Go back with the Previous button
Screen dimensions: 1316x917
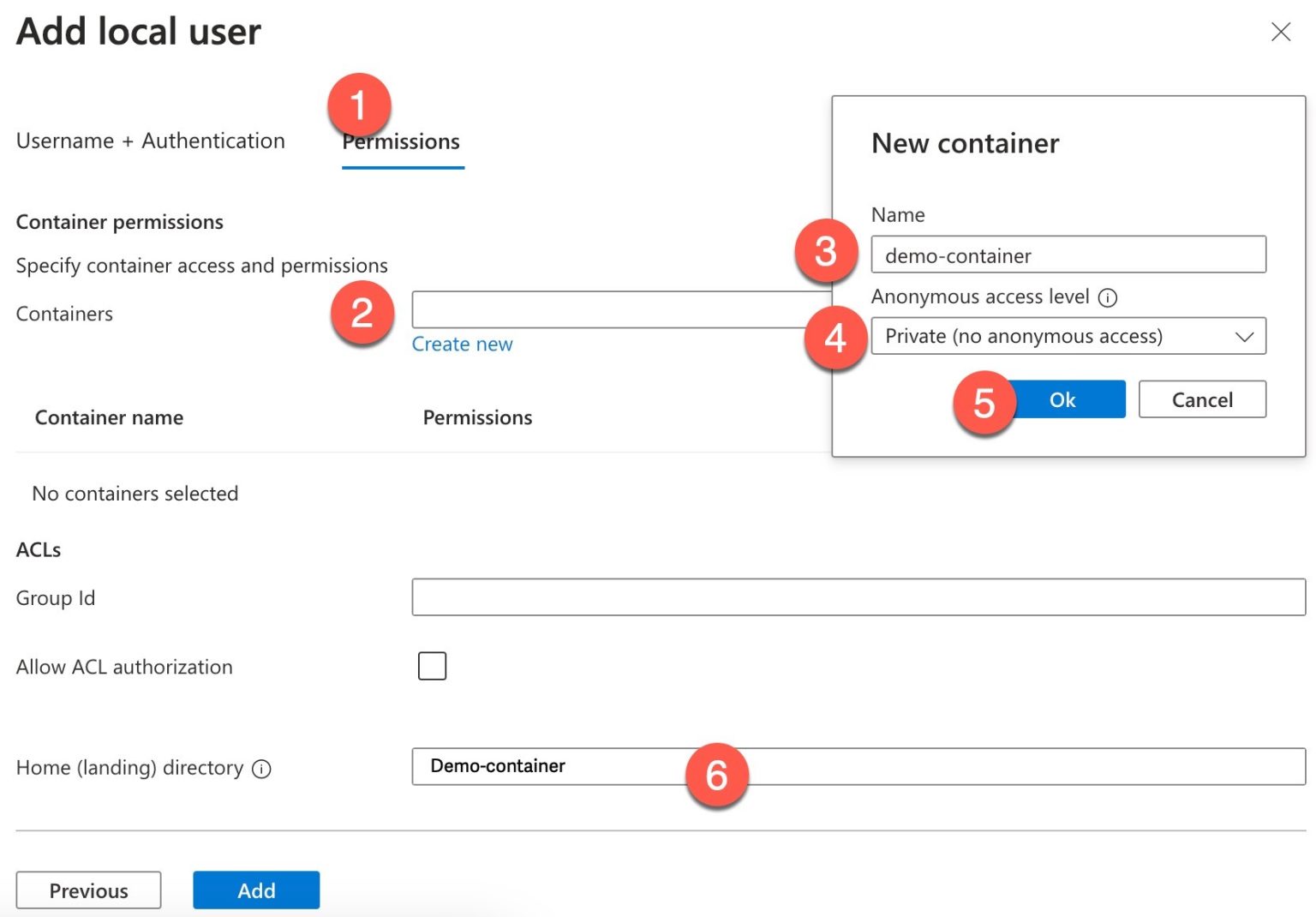click(x=88, y=890)
